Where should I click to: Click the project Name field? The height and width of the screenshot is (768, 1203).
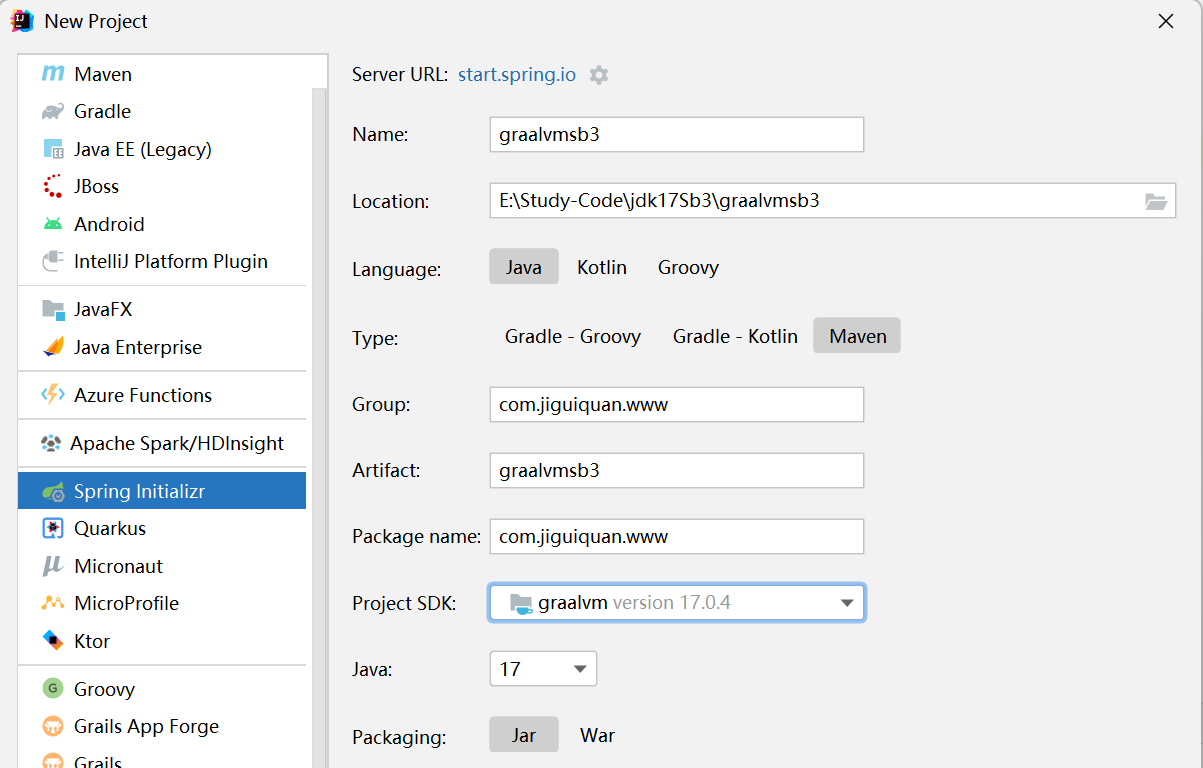tap(676, 135)
